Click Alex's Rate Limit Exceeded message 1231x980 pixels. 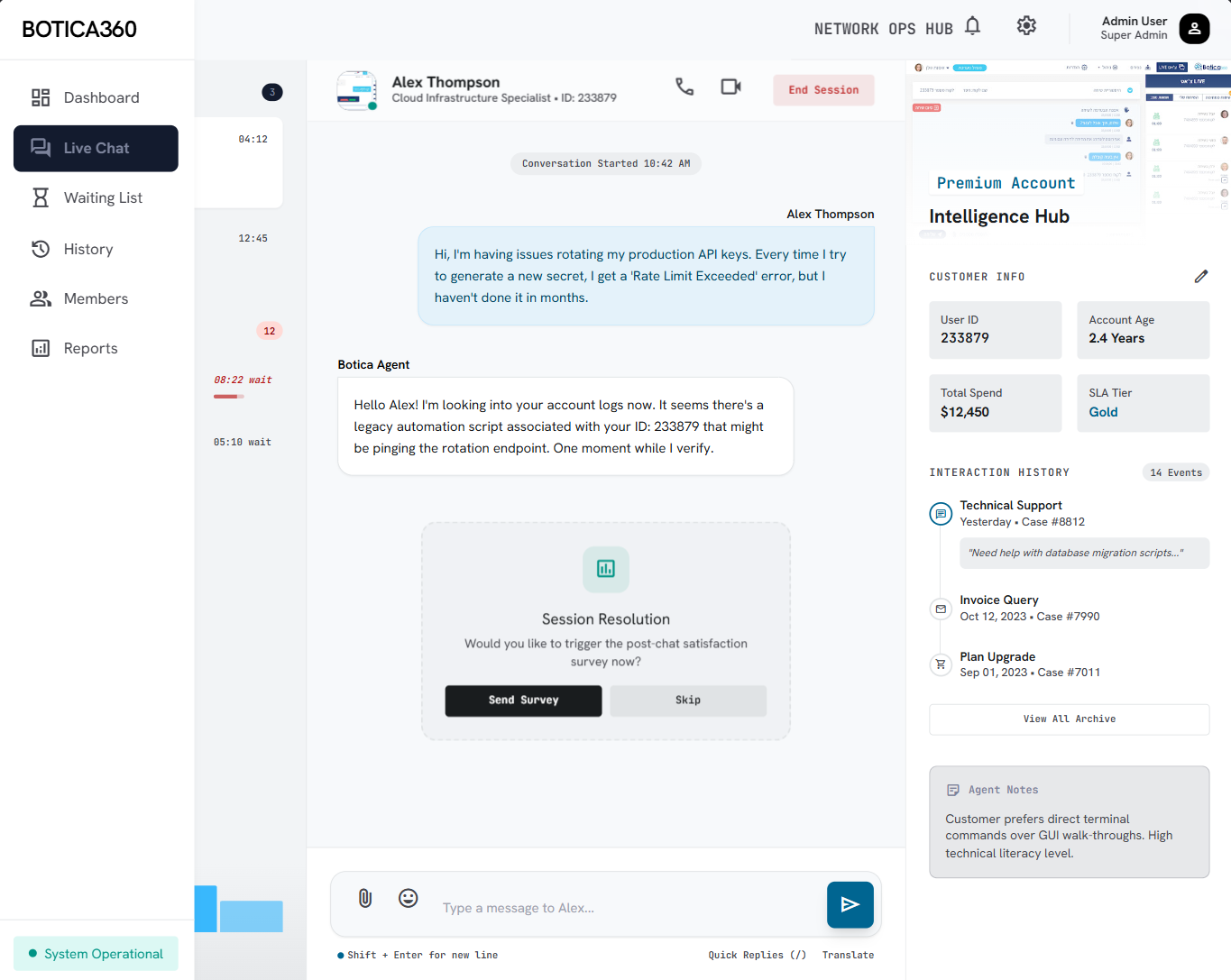646,276
